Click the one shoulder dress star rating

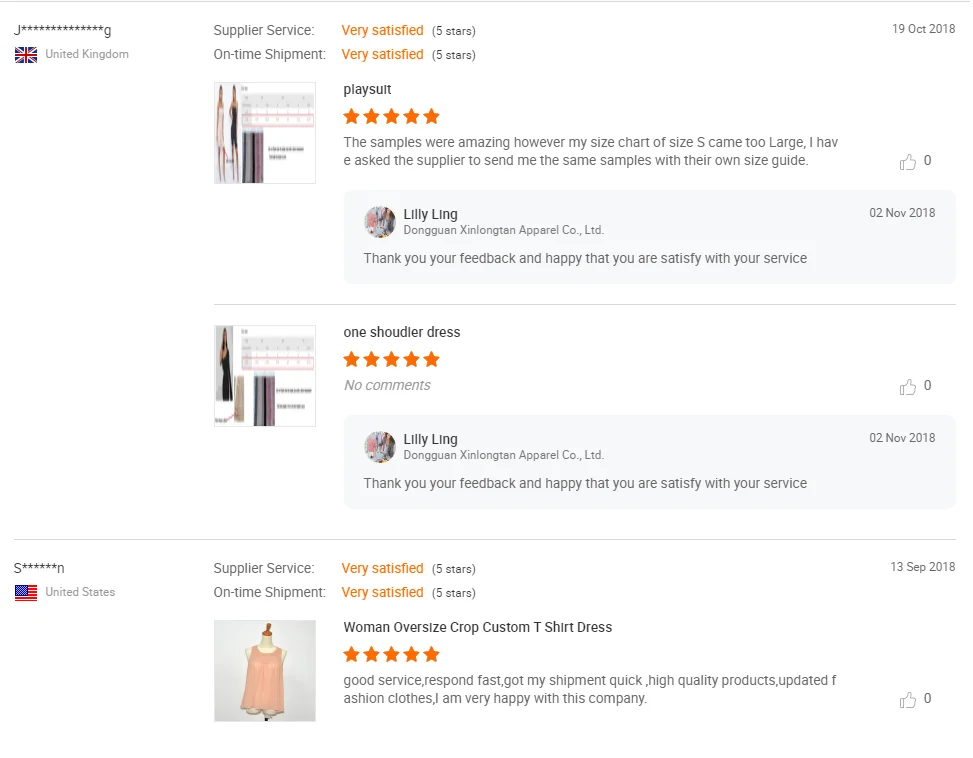(391, 360)
